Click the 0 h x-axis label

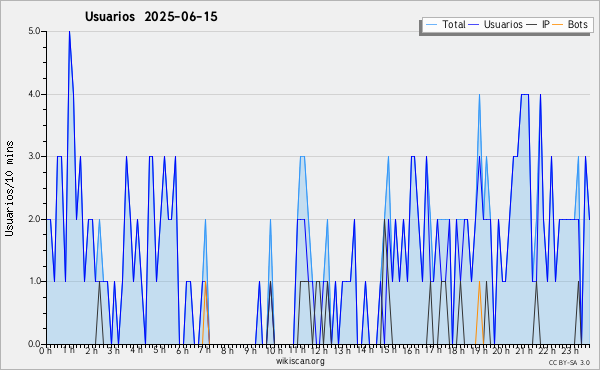point(46,351)
